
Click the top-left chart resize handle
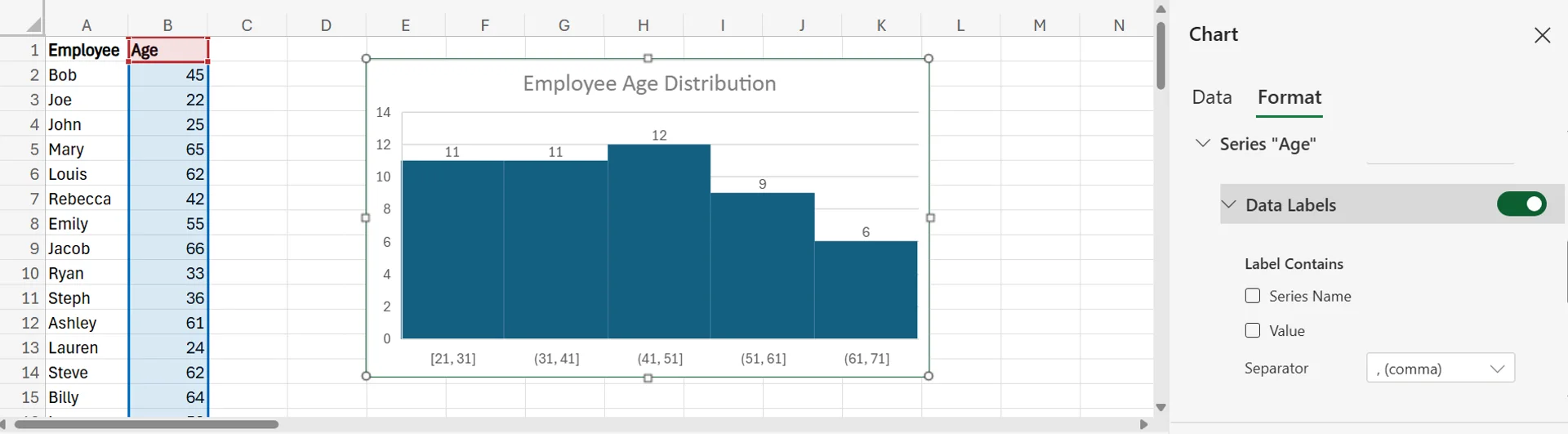(366, 59)
